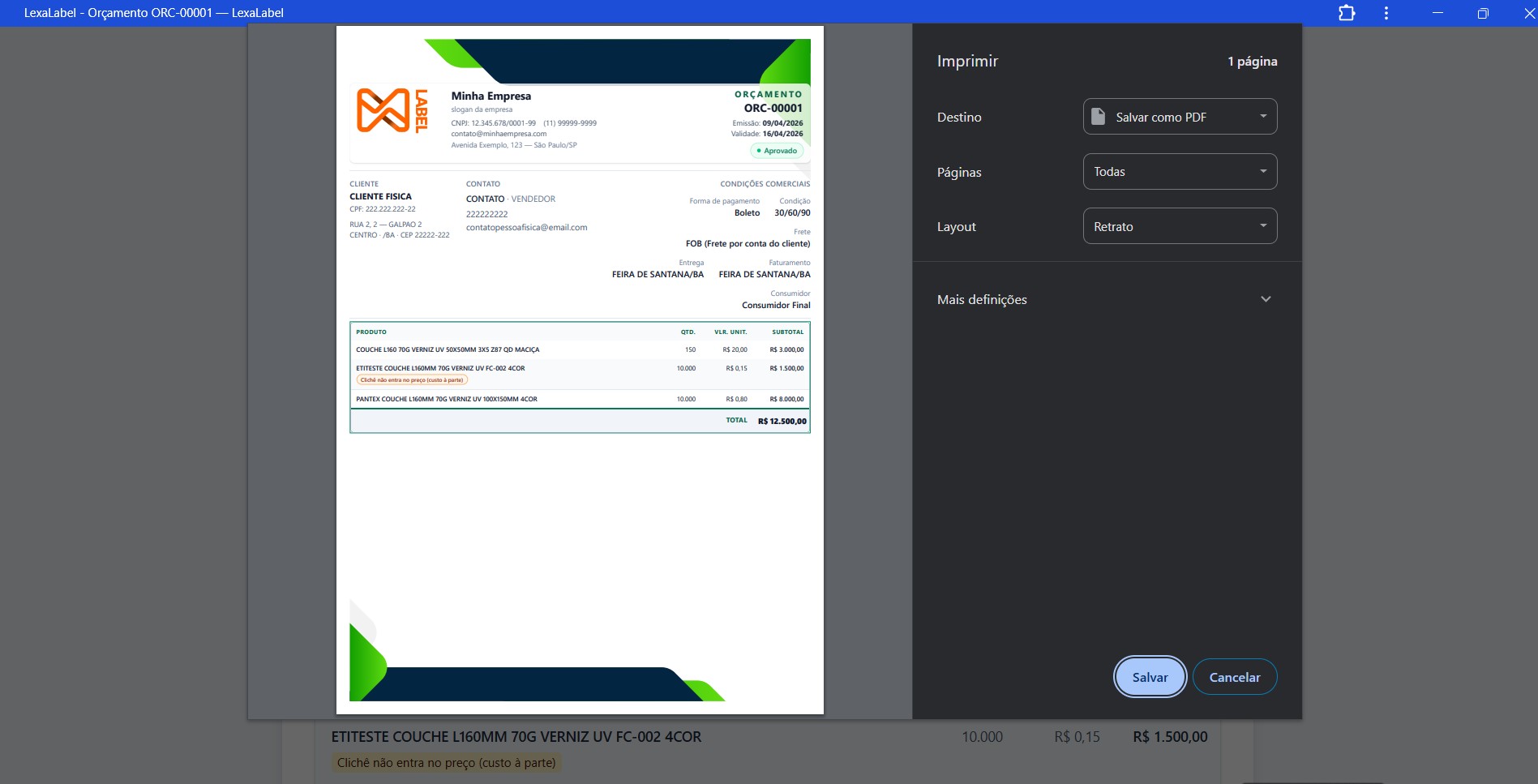
Task: Click COUCHE L160 70G VERNIZ first product row
Action: [580, 349]
